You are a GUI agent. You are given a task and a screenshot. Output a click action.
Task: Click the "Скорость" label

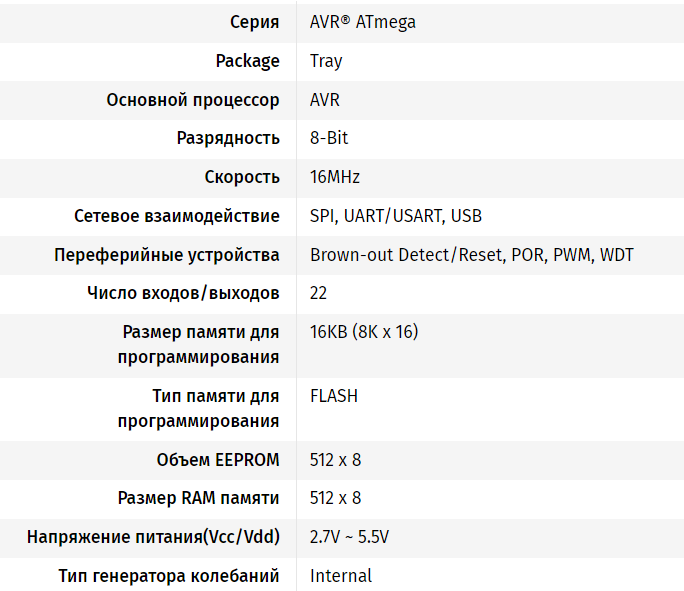[242, 177]
